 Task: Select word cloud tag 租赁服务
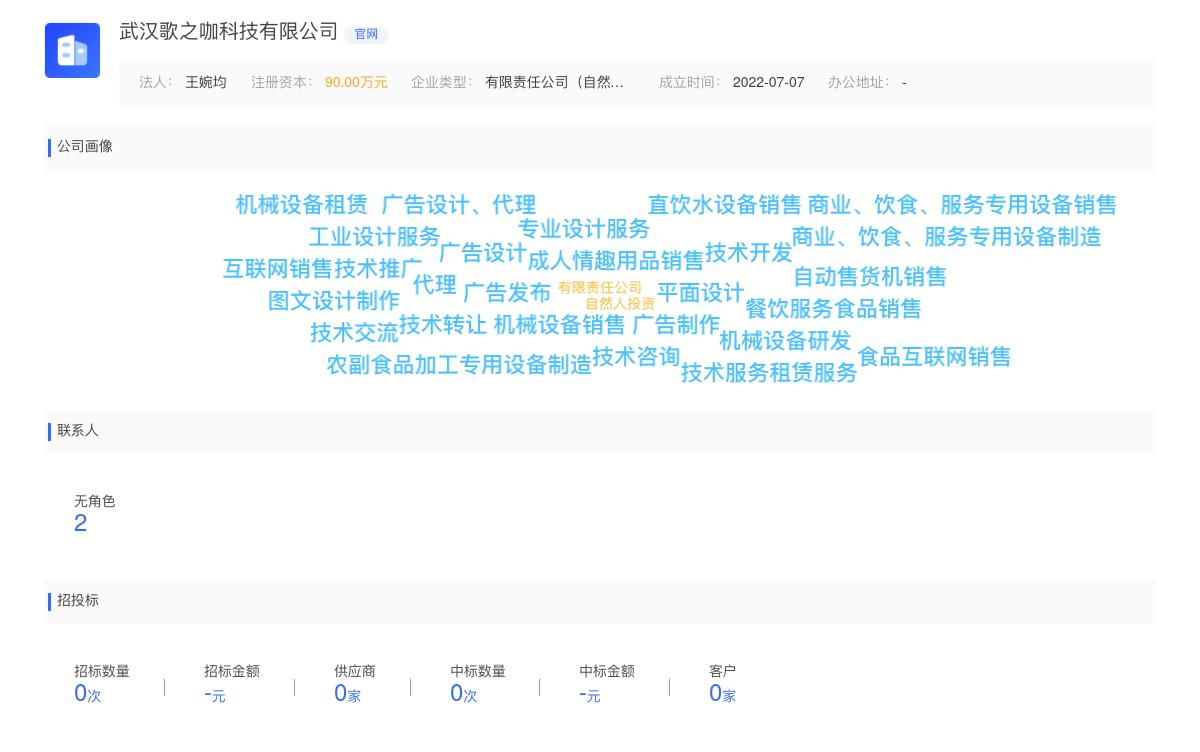pos(814,373)
